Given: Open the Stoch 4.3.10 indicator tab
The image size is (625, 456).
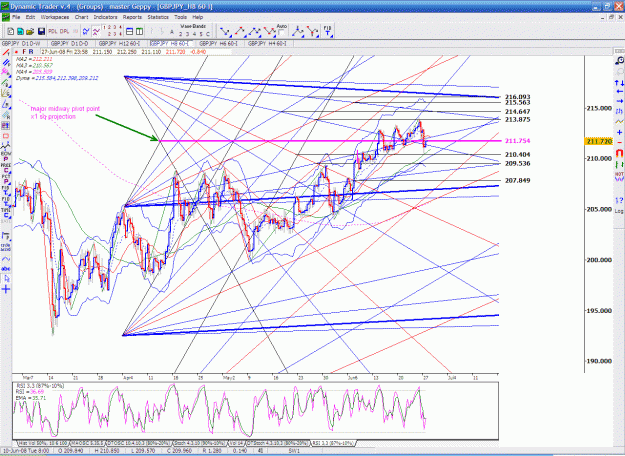Looking at the screenshot, I should point(199,443).
